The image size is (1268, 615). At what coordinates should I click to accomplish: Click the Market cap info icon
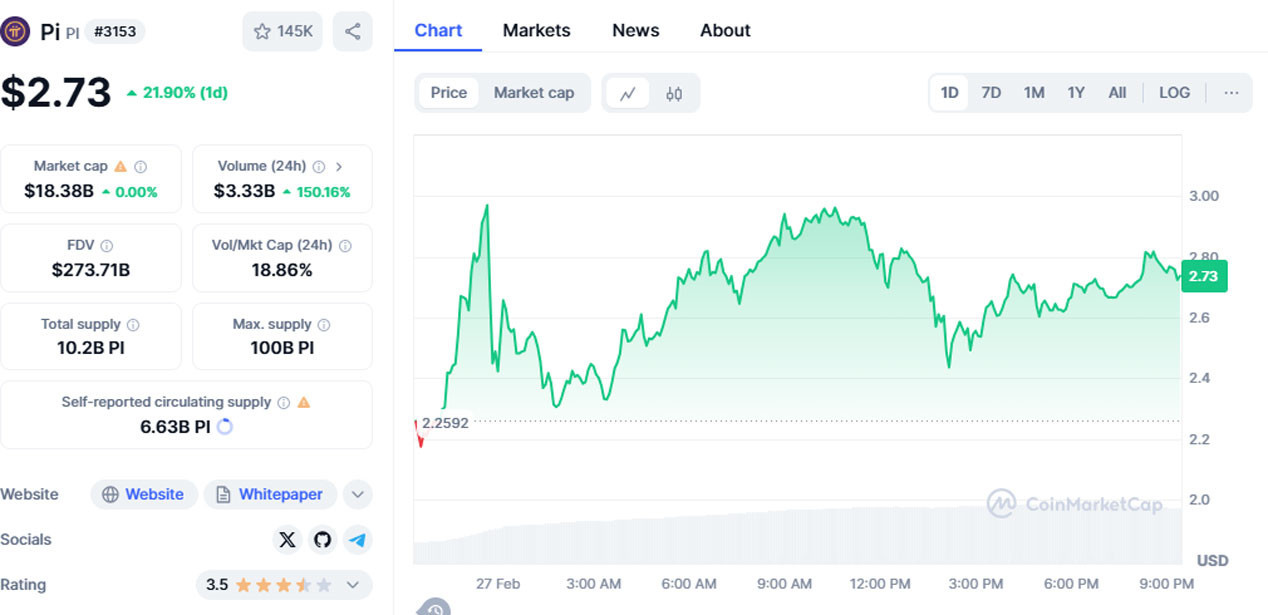pos(141,167)
